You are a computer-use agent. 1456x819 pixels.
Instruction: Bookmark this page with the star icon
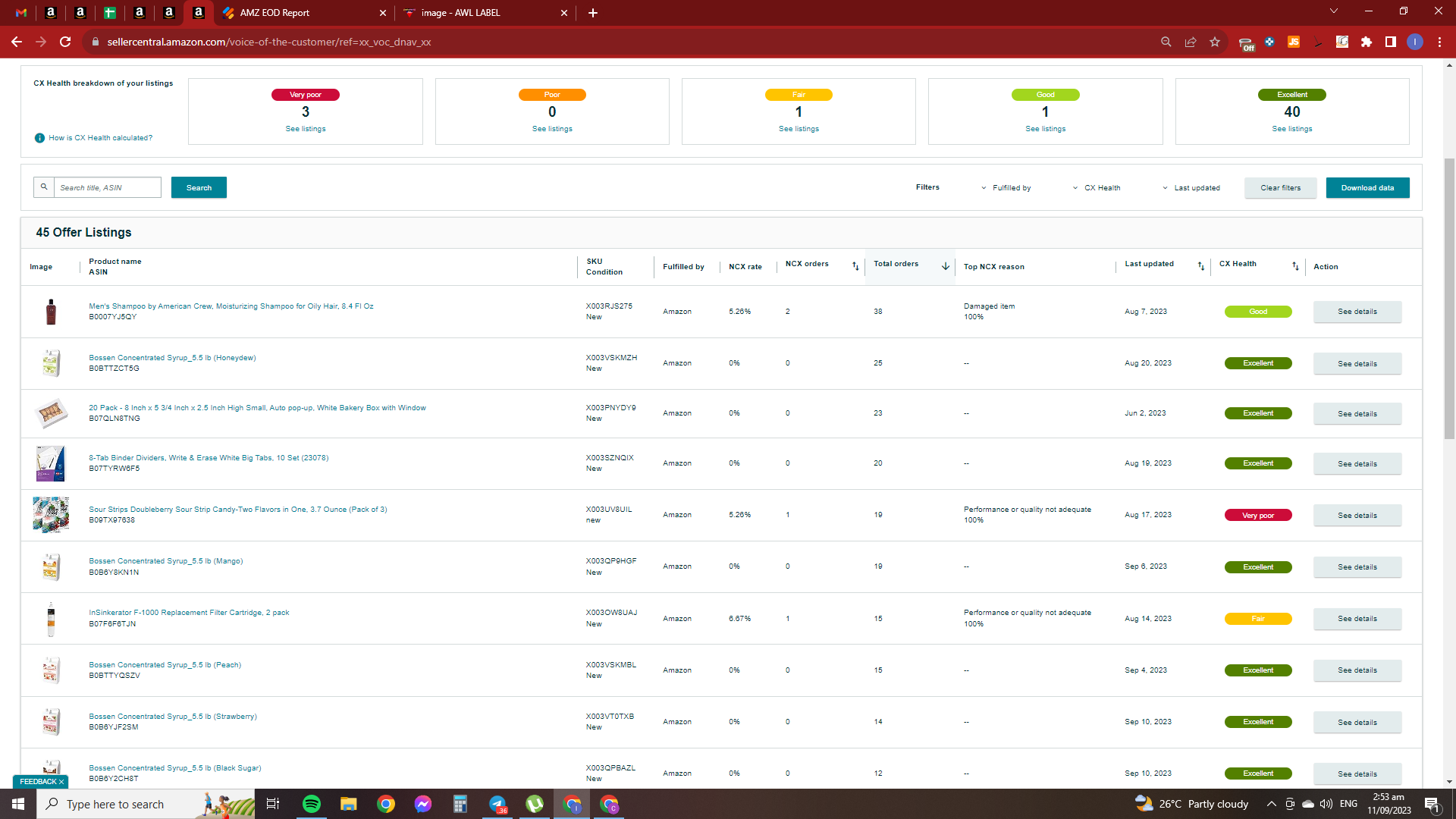[1215, 42]
